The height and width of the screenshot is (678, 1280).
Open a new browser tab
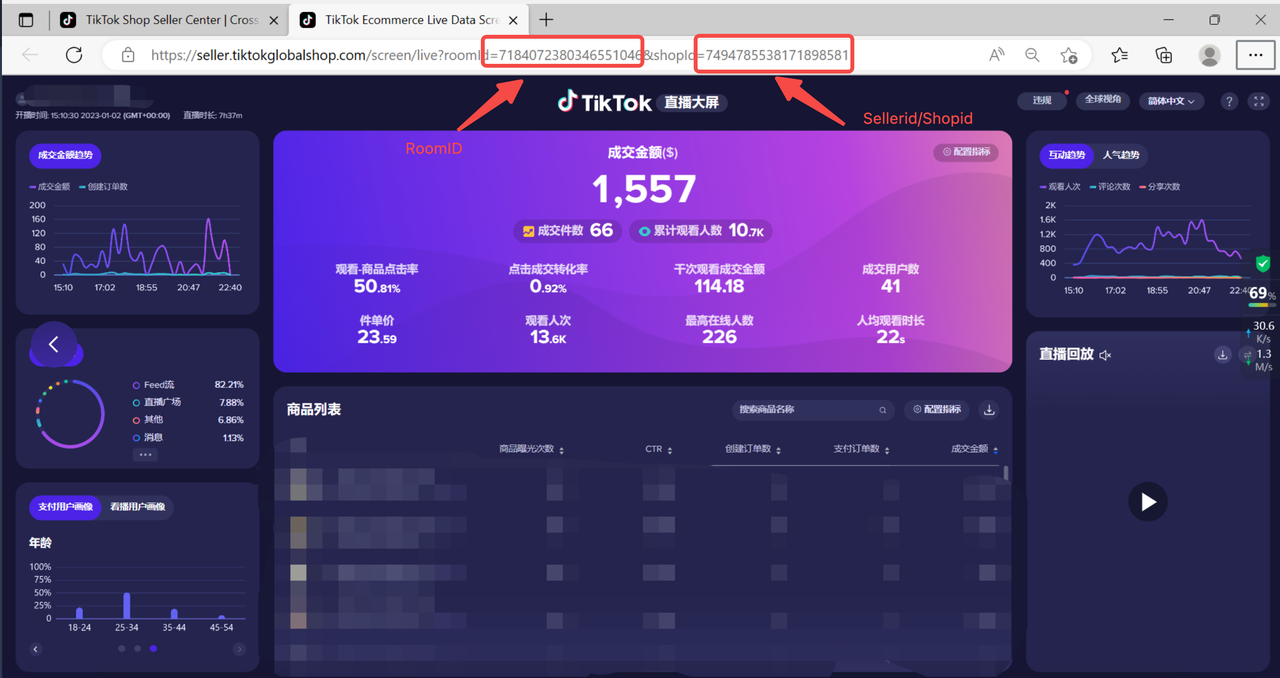click(x=546, y=20)
